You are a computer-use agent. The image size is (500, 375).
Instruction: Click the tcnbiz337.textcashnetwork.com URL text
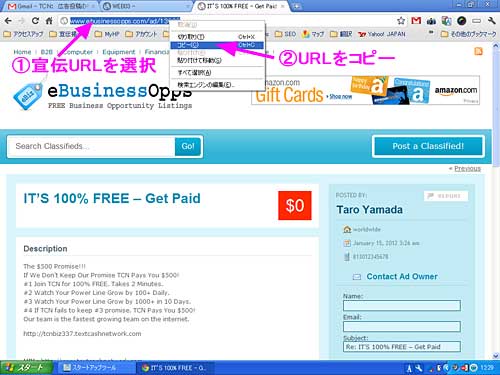point(82,334)
